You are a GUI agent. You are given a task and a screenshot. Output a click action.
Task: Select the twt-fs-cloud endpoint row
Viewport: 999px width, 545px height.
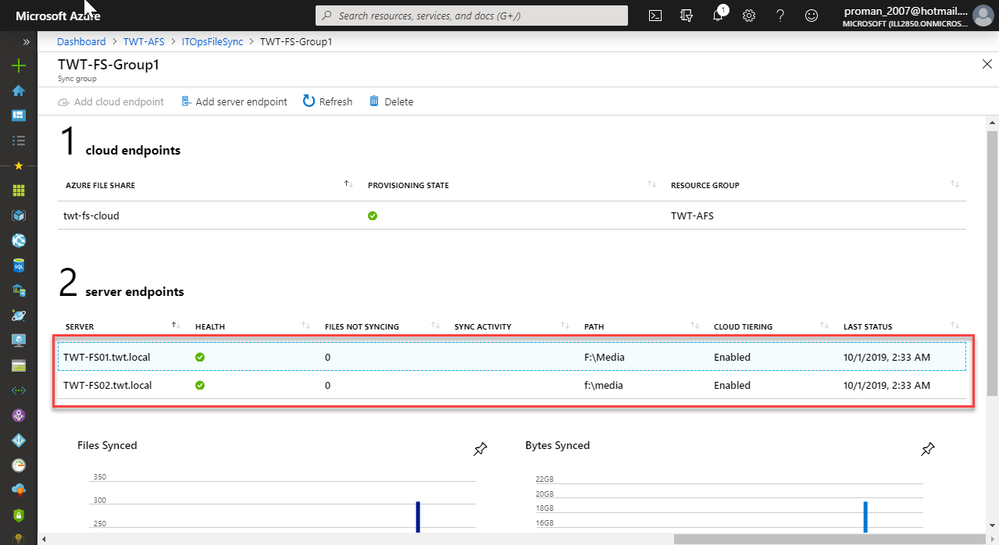point(512,215)
